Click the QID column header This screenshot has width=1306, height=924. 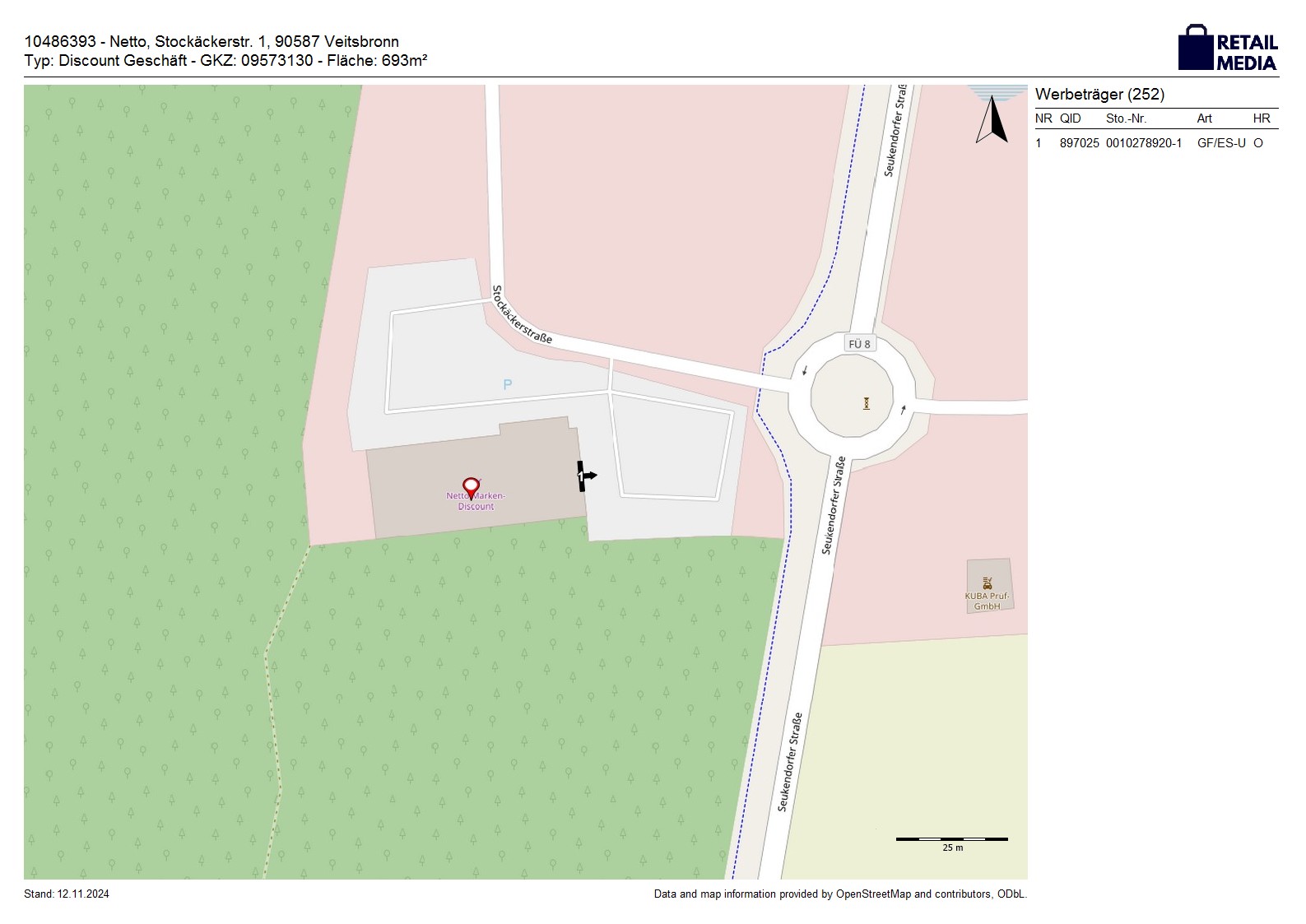coord(1070,118)
